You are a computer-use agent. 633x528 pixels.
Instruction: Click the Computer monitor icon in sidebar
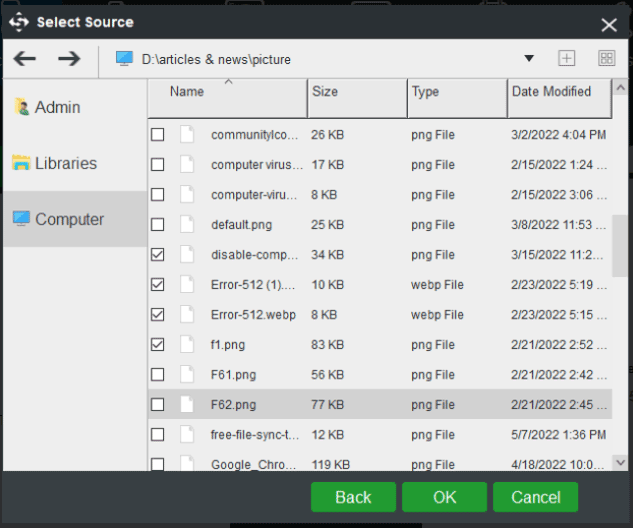[21, 219]
